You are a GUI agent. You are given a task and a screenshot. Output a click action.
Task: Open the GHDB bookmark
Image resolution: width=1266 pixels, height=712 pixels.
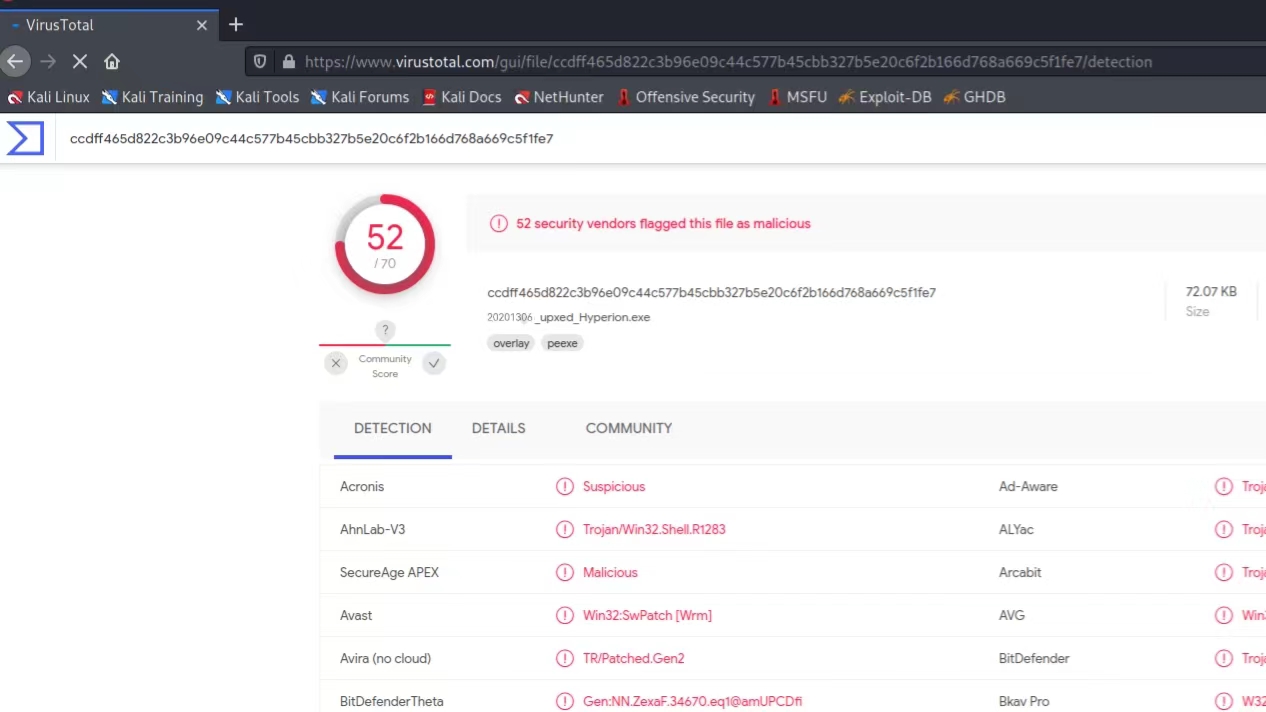(974, 97)
